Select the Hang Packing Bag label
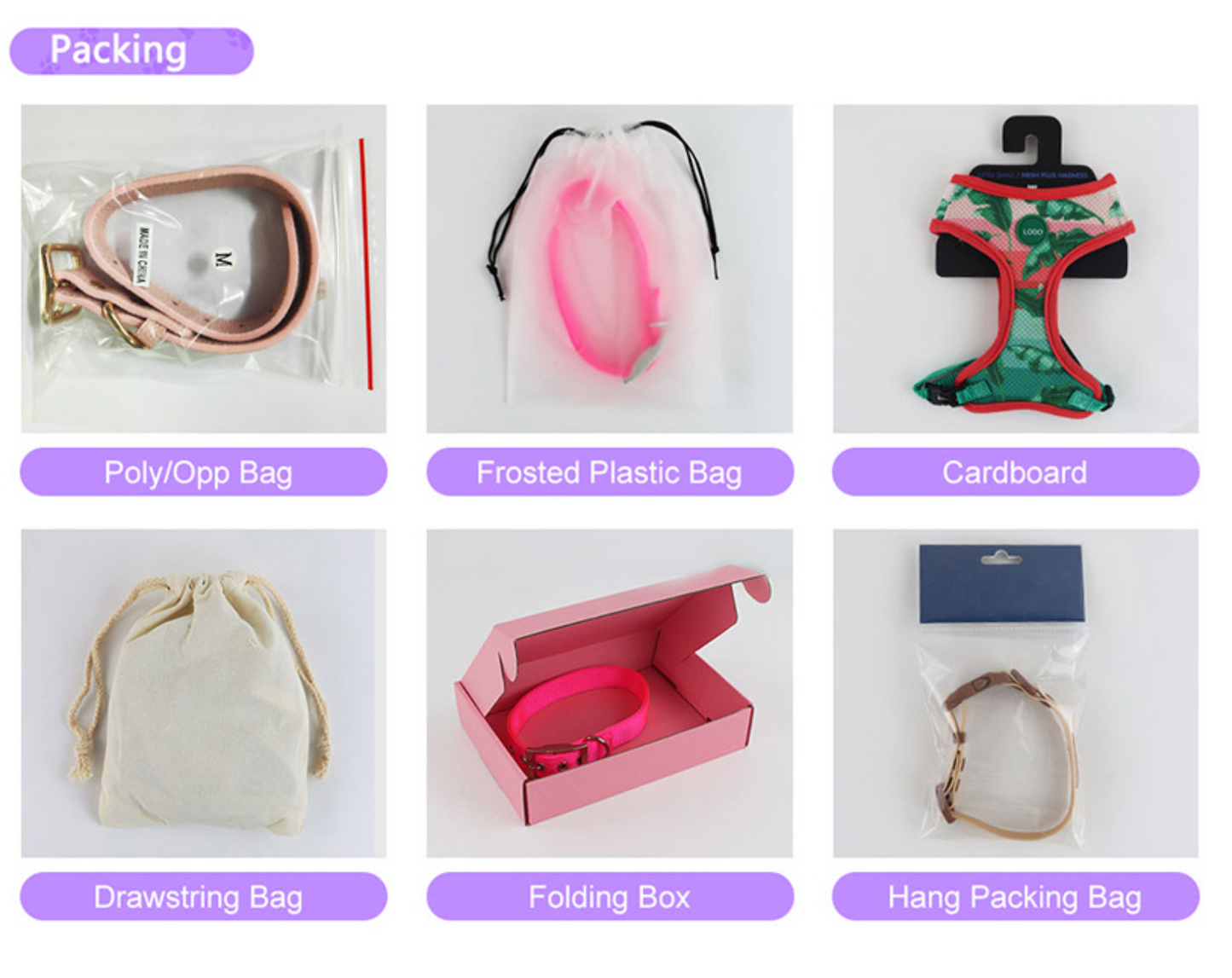 [x=1015, y=896]
